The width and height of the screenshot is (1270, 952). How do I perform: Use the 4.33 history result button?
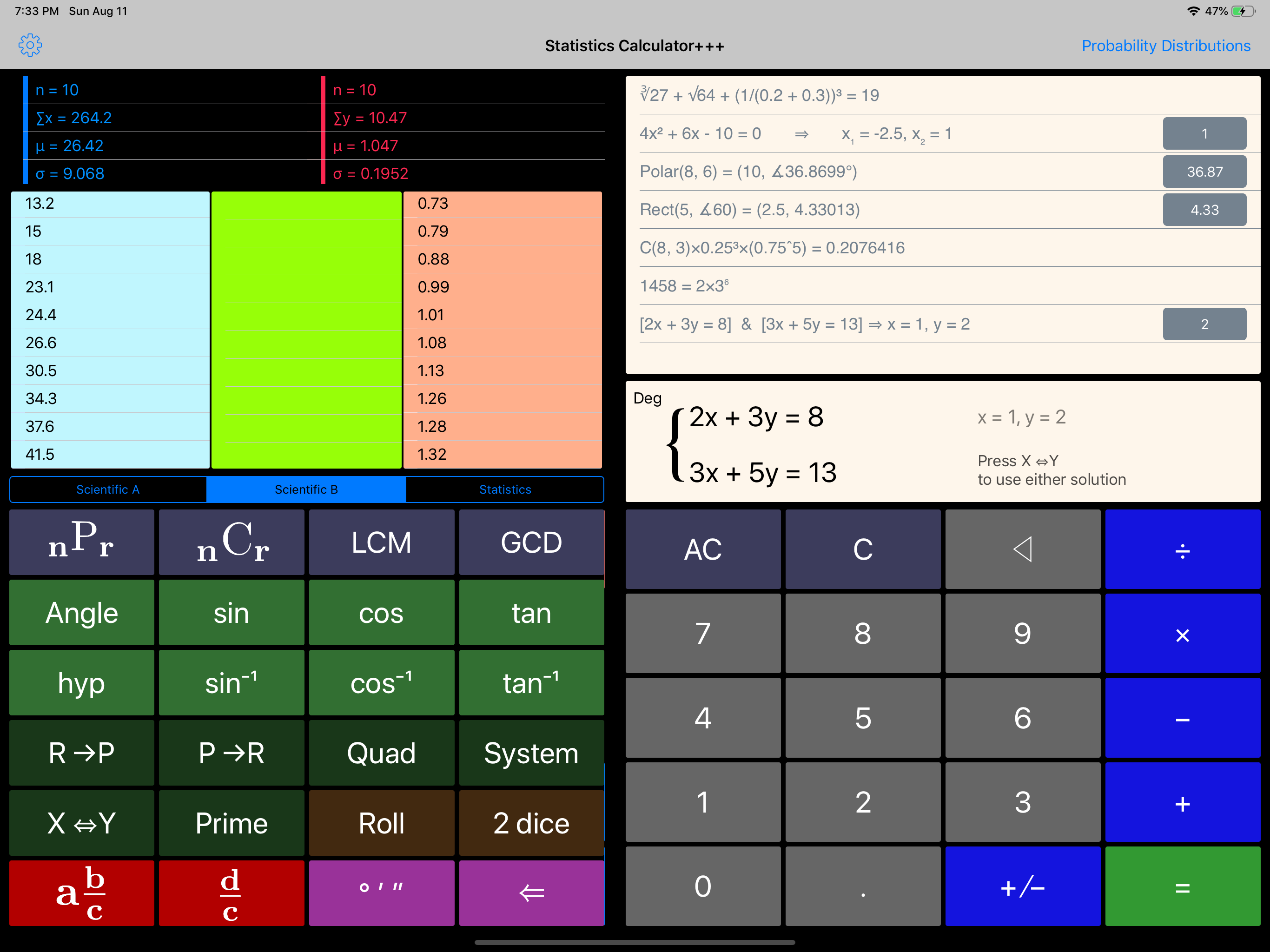(1204, 210)
